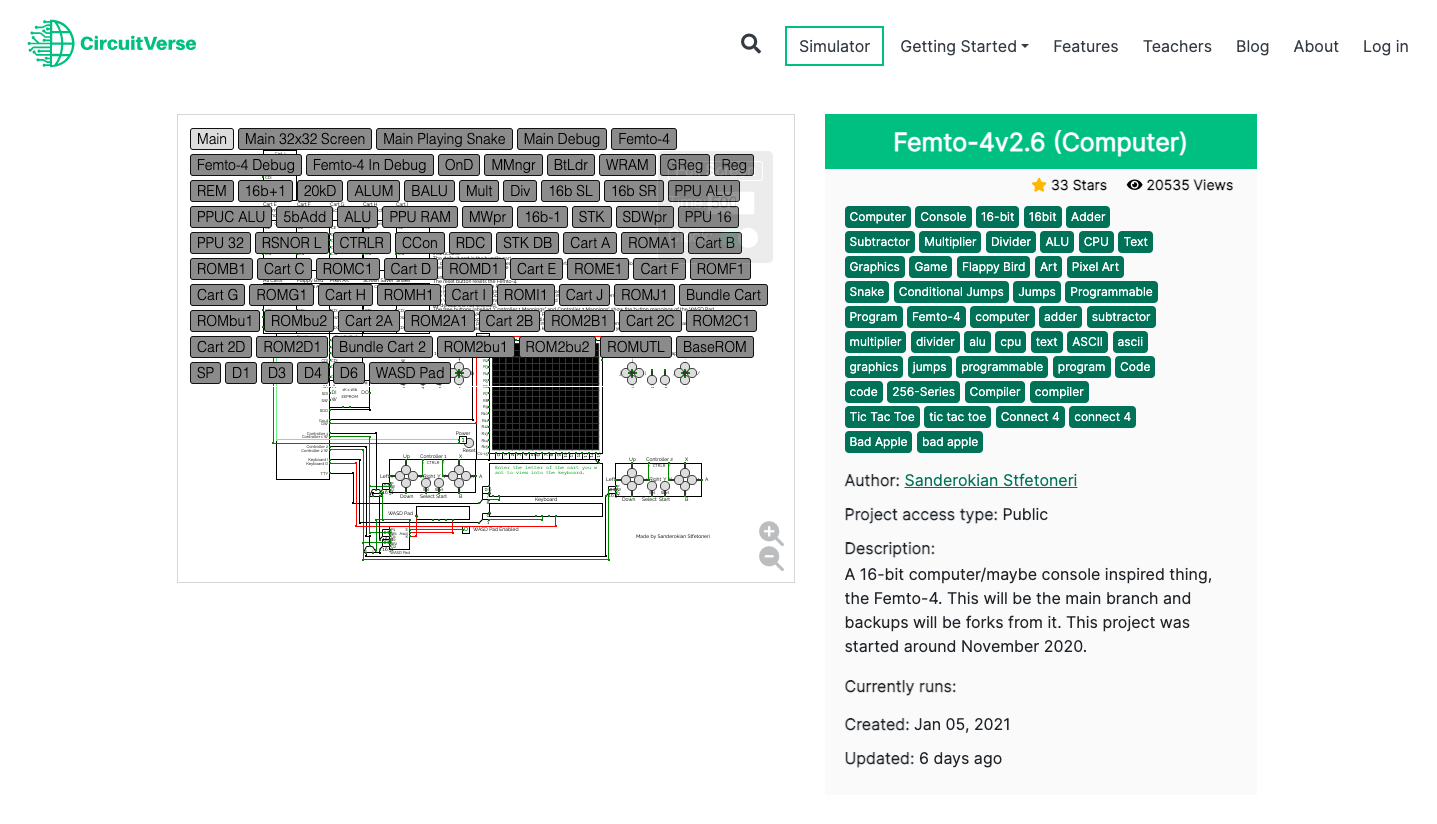
Task: Click Log in at the top right
Action: pyautogui.click(x=1385, y=46)
